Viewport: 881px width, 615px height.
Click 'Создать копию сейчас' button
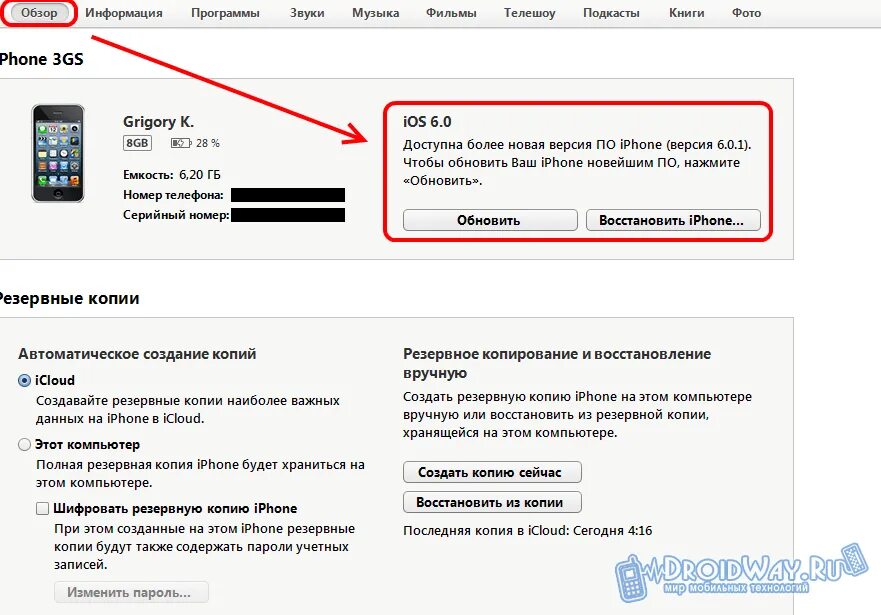492,472
